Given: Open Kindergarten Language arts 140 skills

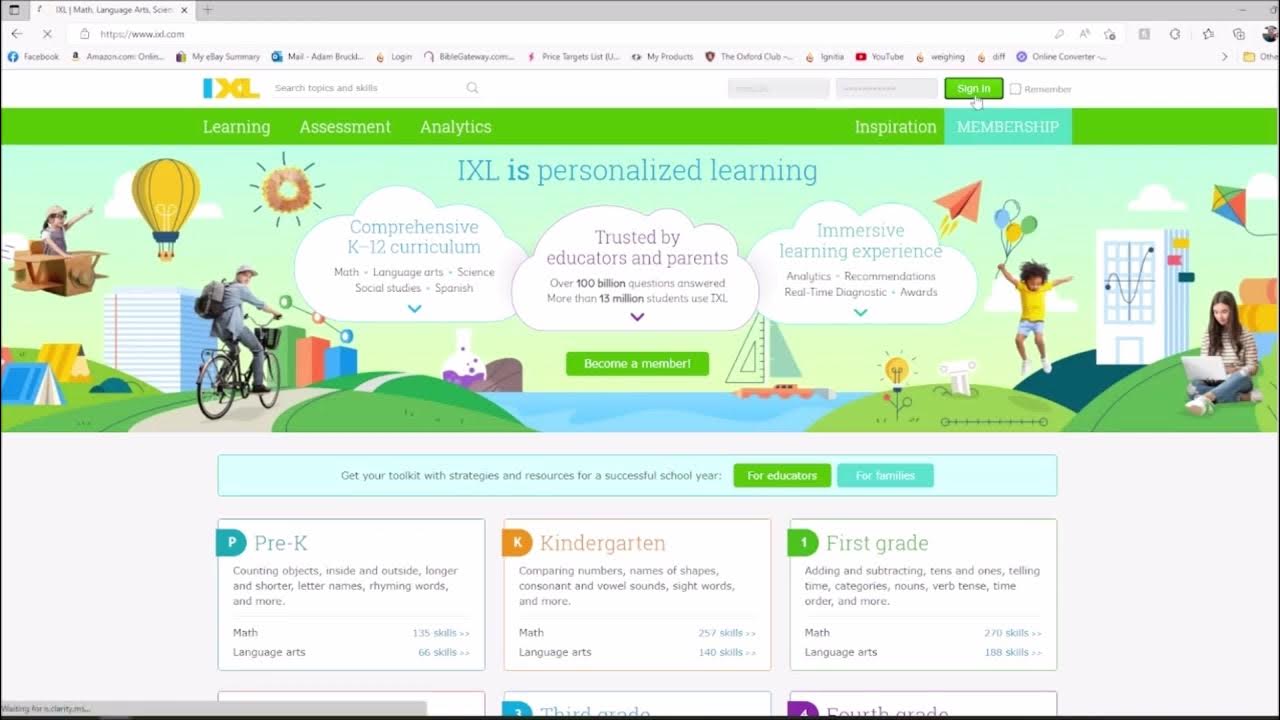Looking at the screenshot, I should tap(727, 652).
